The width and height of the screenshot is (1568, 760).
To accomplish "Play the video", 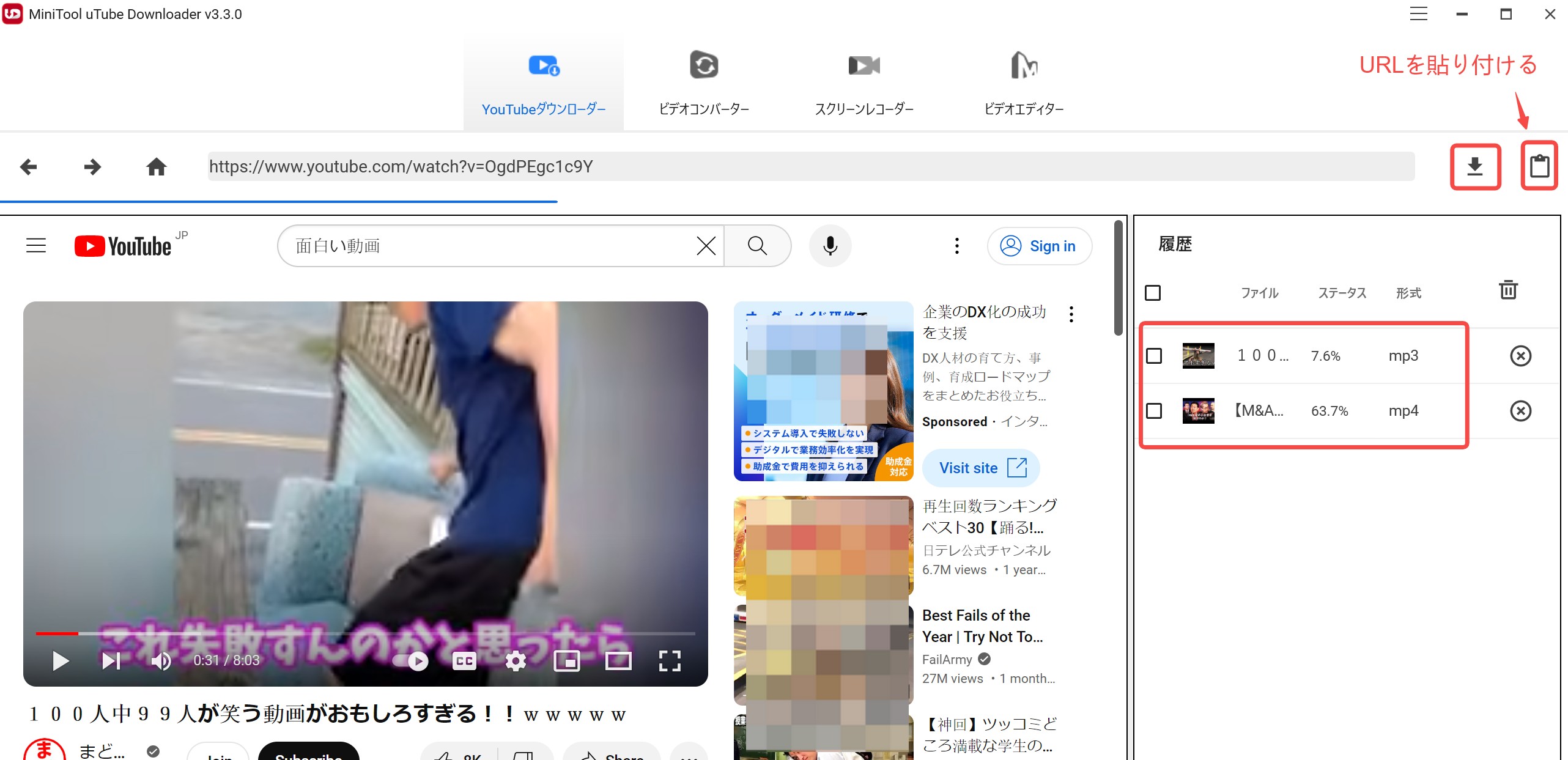I will pyautogui.click(x=60, y=661).
